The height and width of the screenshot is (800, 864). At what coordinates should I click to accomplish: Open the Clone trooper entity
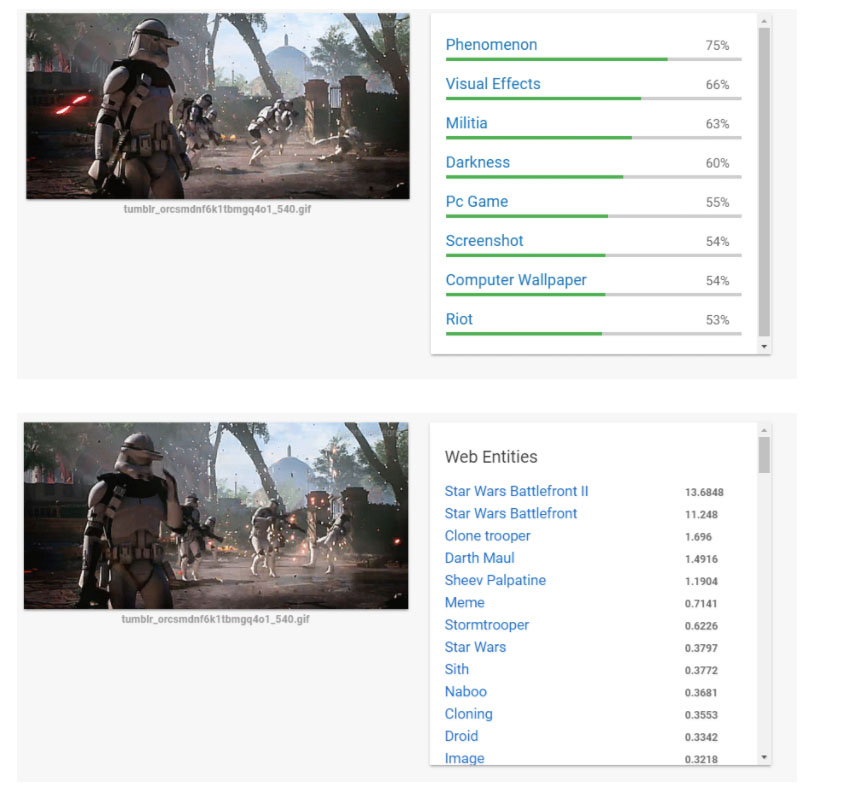(487, 536)
